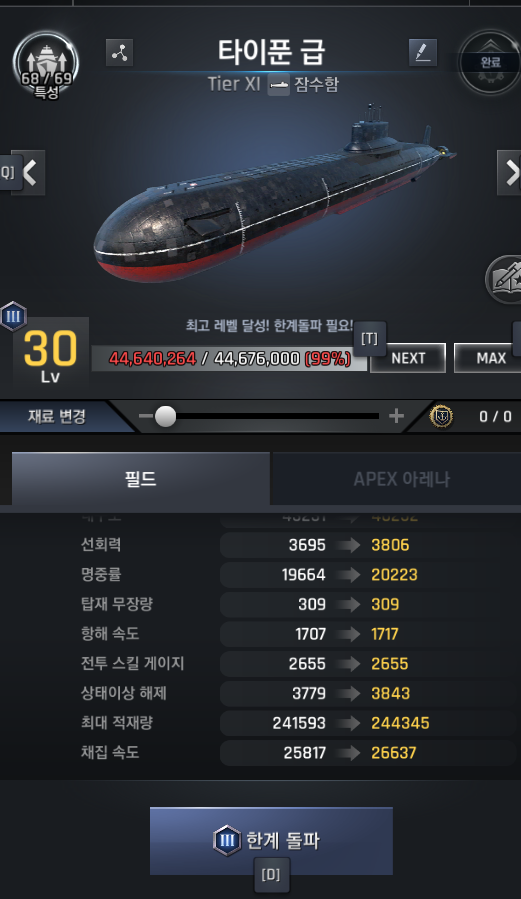This screenshot has height=899, width=521.
Task: Click the 한계 돌파 limit-break button
Action: point(271,841)
